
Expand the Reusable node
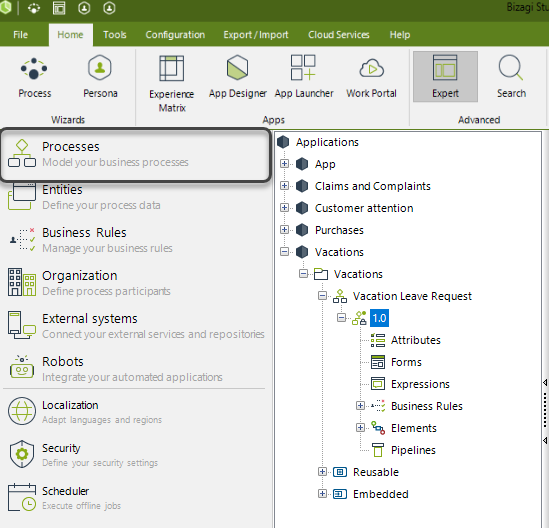[x=322, y=472]
